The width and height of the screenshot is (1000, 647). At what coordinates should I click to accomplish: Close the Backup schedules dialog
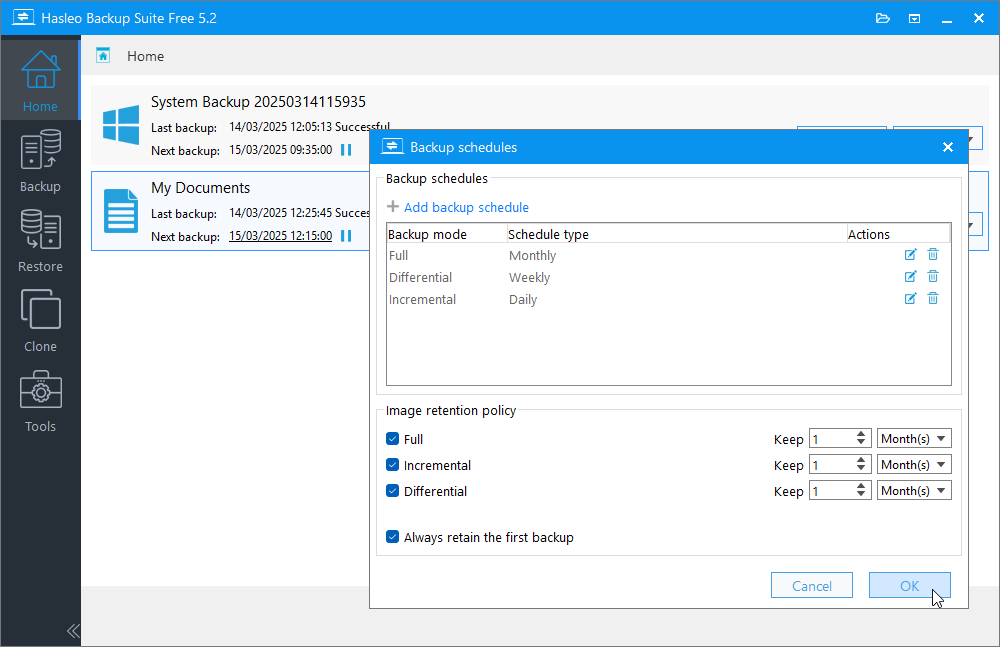point(948,147)
